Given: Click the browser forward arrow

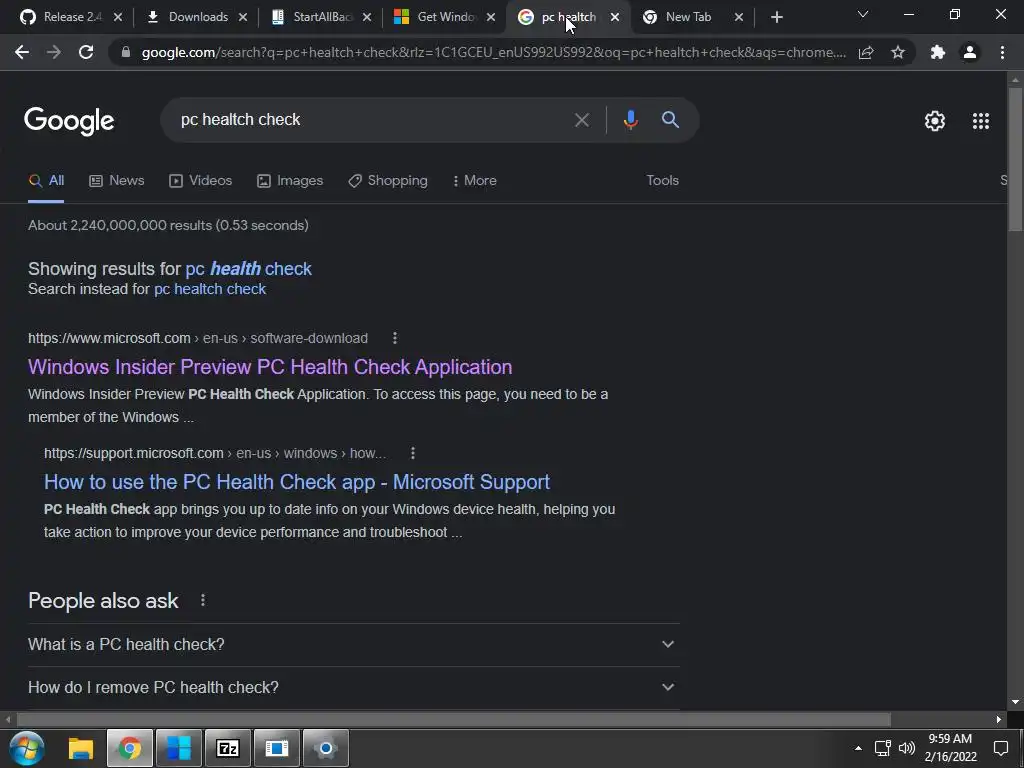Looking at the screenshot, I should pos(54,52).
